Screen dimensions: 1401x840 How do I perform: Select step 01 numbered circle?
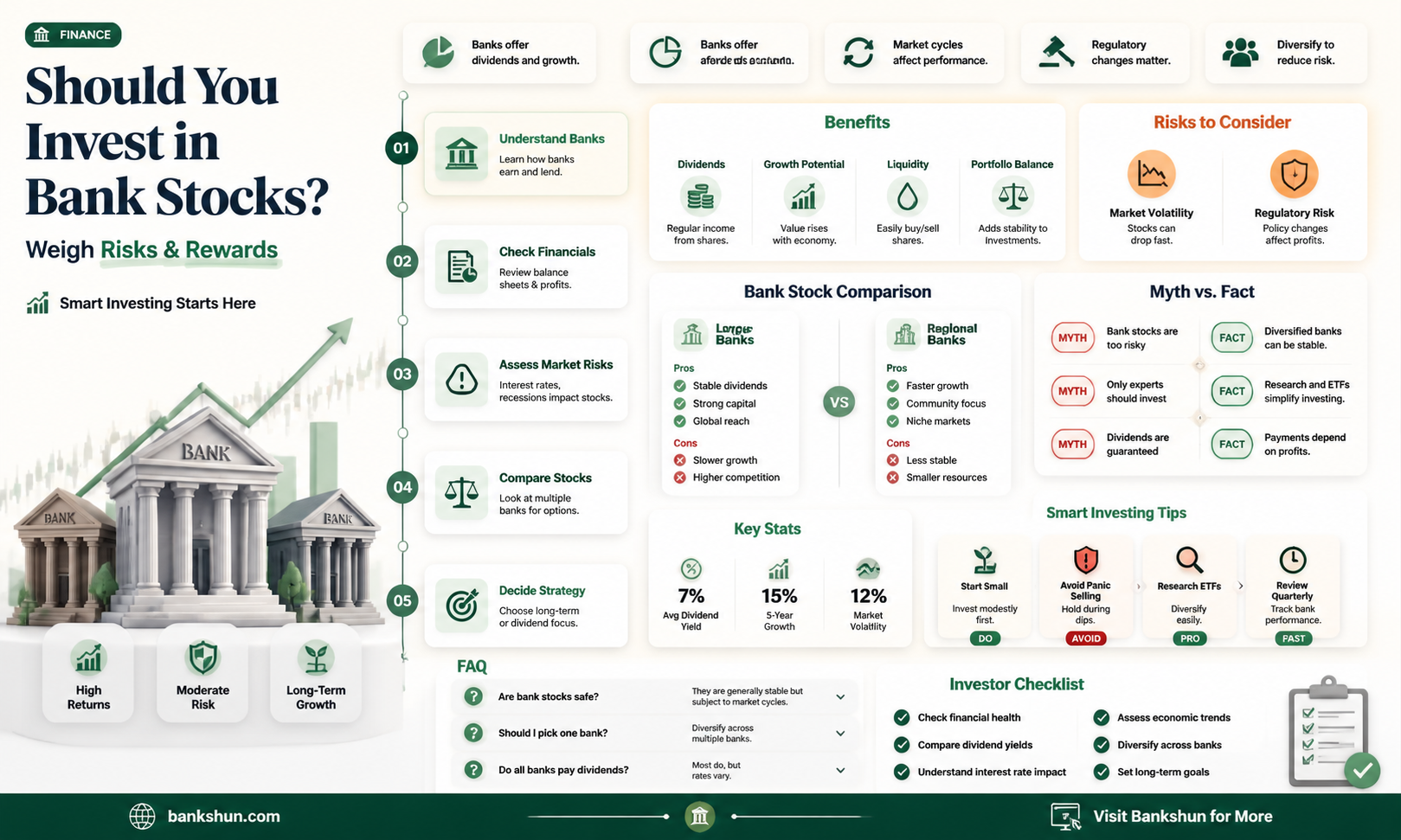pos(402,148)
